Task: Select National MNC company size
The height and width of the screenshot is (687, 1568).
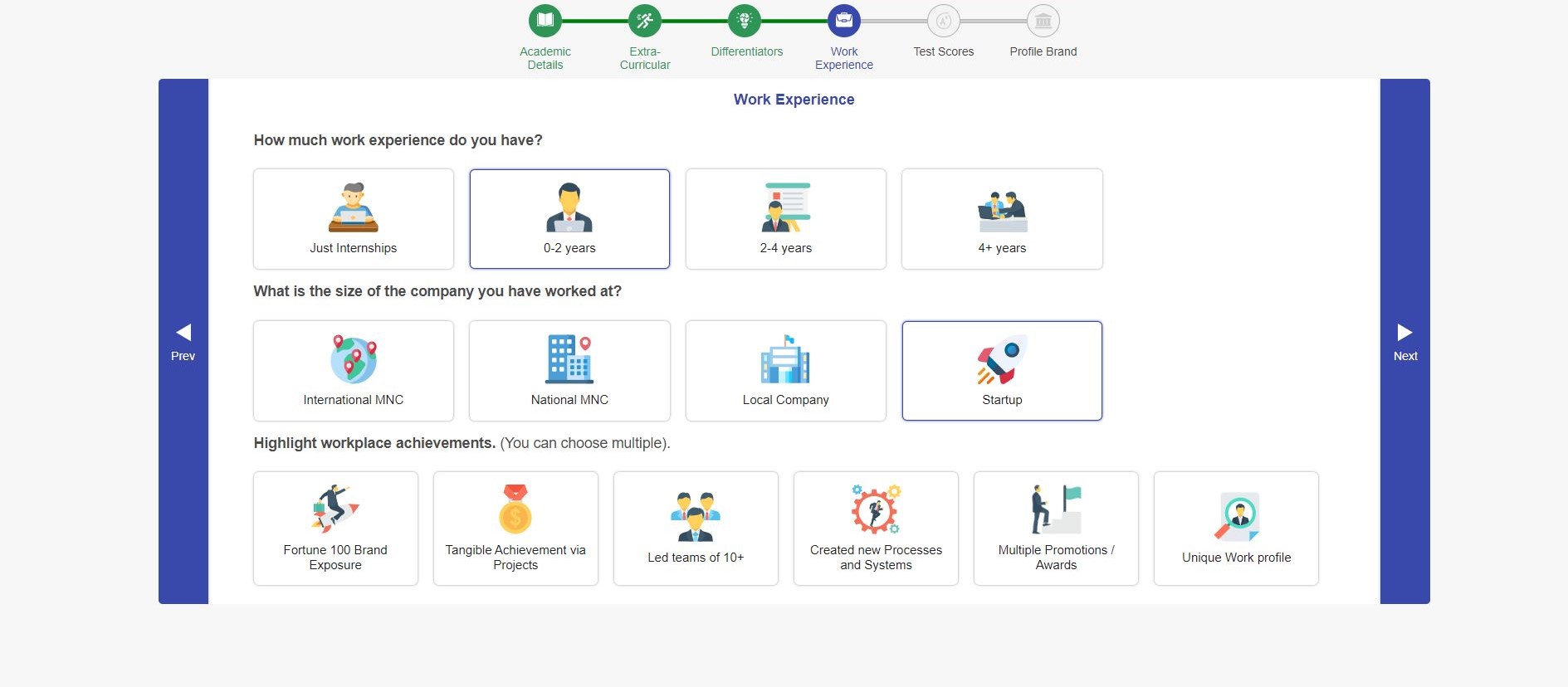Action: [569, 371]
